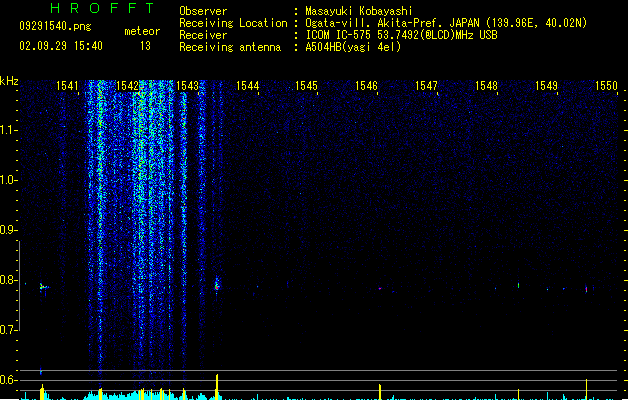Click the 1545 time axis label

click(x=306, y=86)
